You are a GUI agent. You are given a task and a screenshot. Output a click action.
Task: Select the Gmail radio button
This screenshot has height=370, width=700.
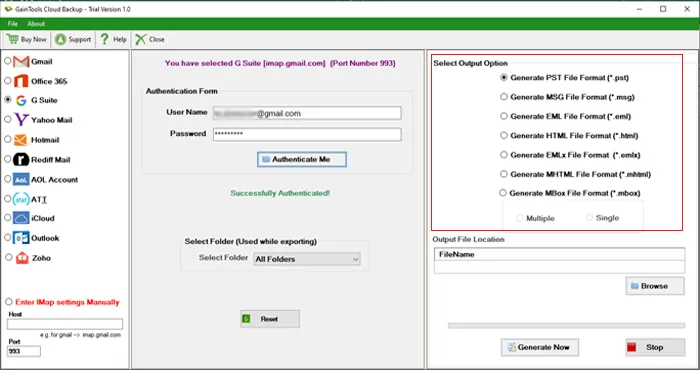[x=8, y=61]
